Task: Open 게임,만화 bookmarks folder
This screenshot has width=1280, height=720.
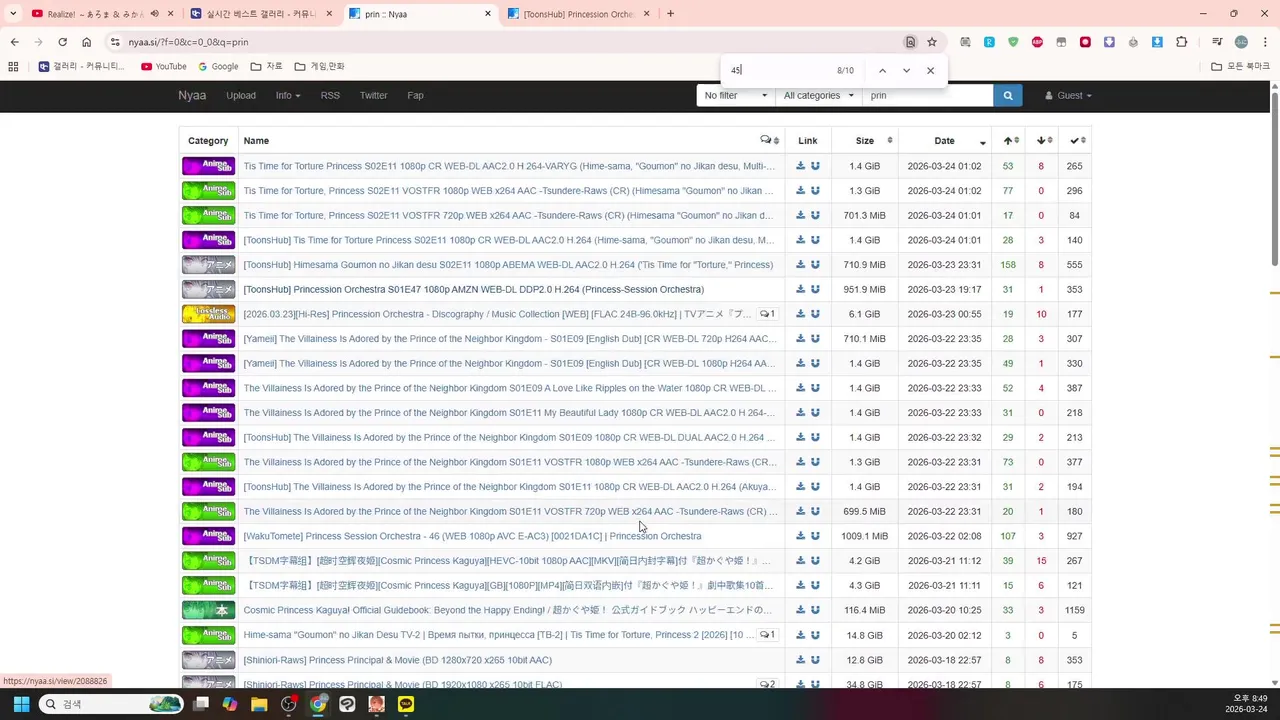Action: click(x=320, y=66)
